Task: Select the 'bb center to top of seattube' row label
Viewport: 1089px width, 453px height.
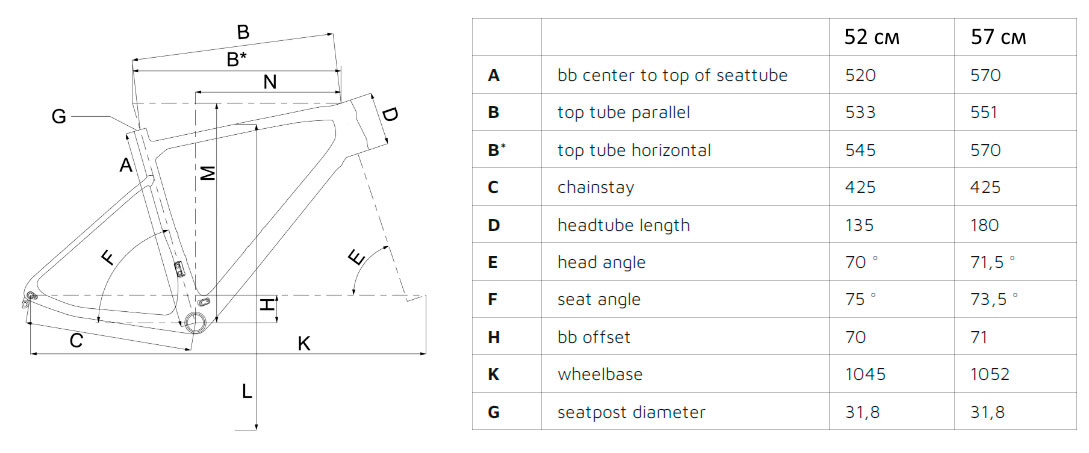Action: [672, 75]
